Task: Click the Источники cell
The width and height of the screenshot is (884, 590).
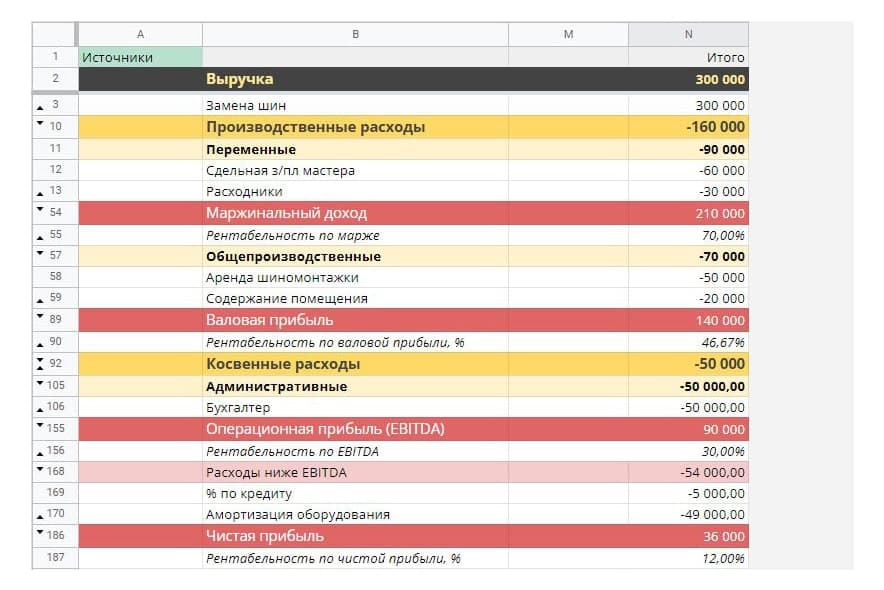Action: coord(140,57)
